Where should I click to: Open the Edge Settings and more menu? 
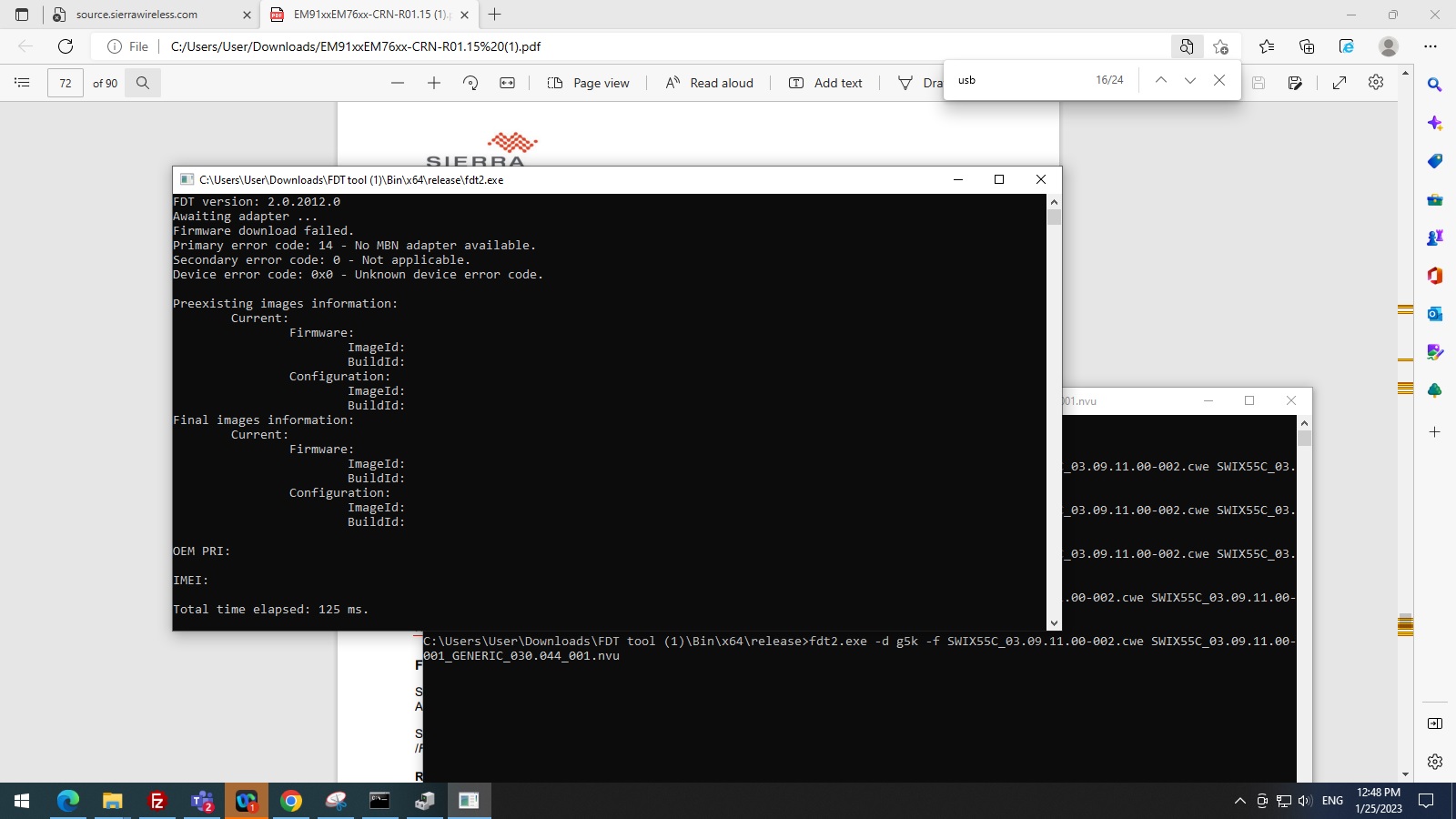tap(1431, 46)
